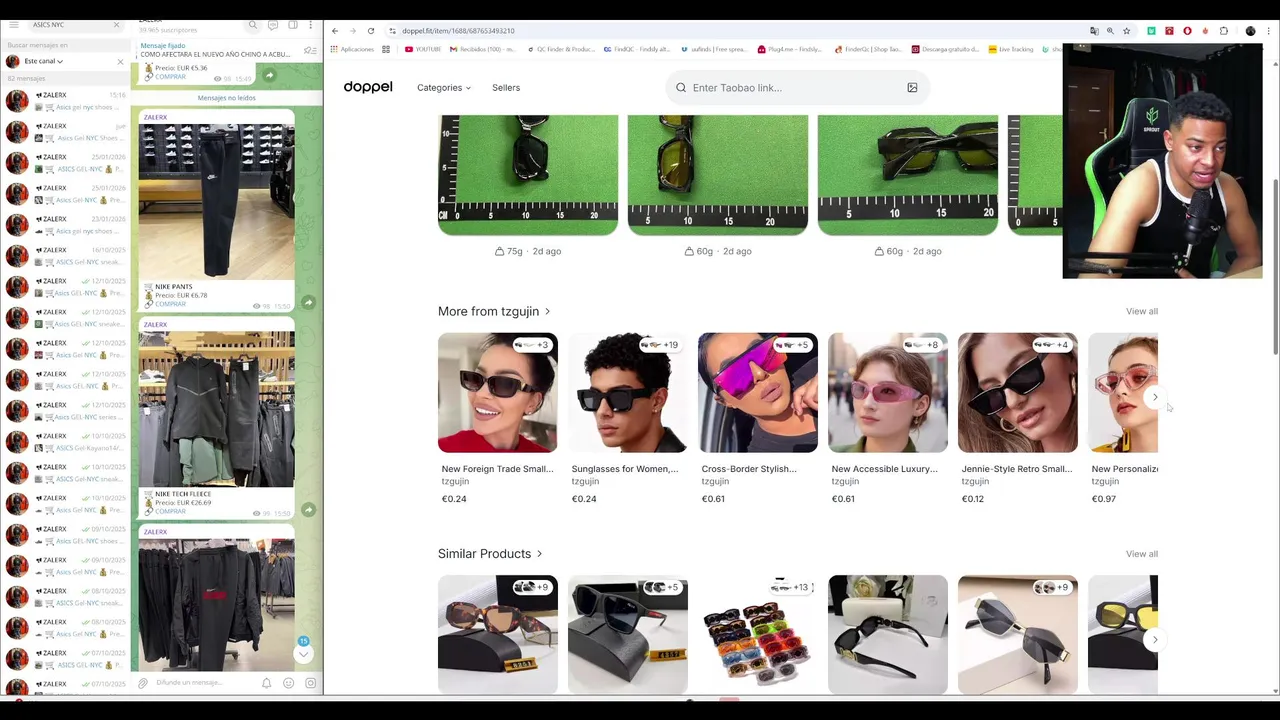The height and width of the screenshot is (720, 1280).
Task: Click the image search icon in search bar
Action: pyautogui.click(x=912, y=88)
